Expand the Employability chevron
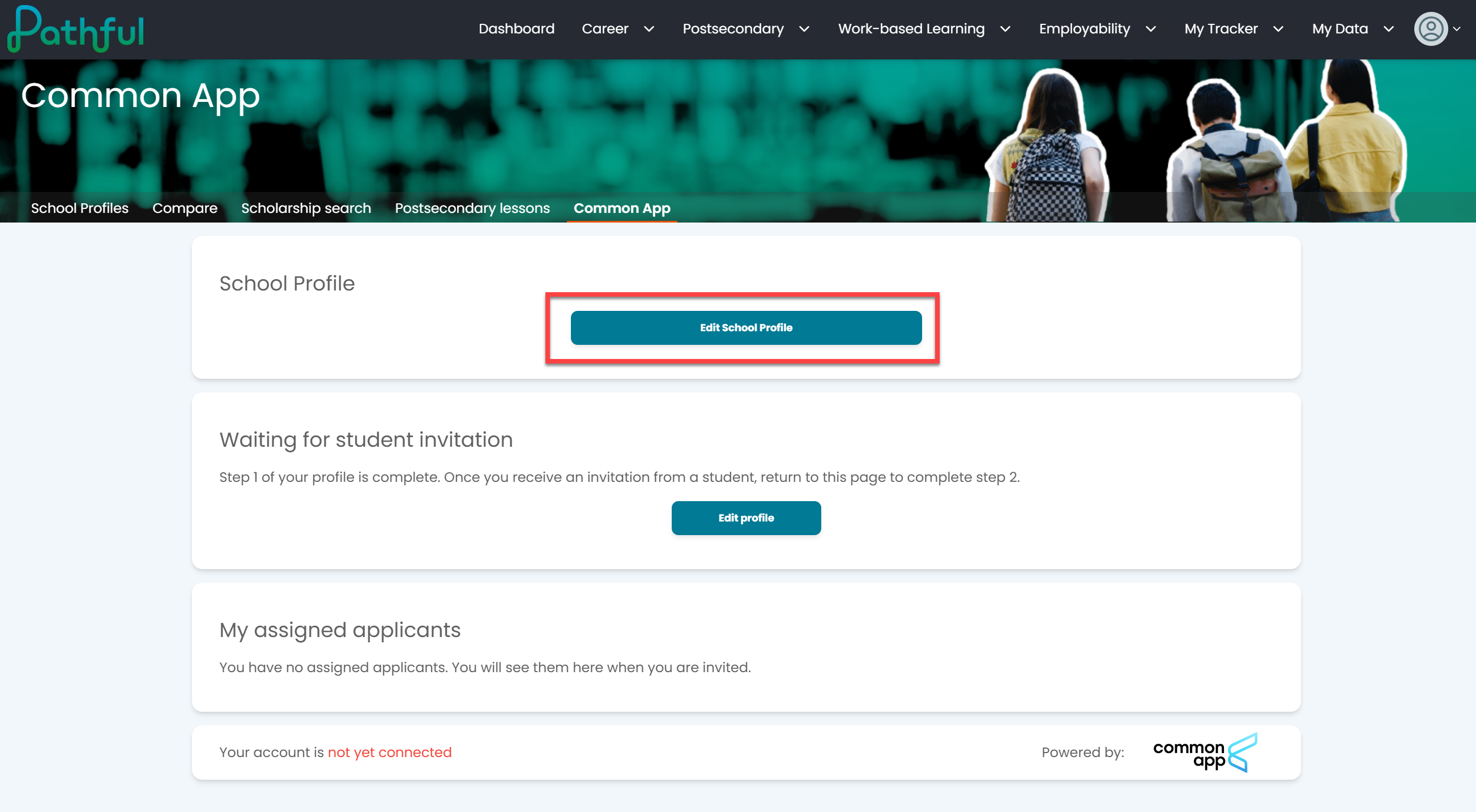 tap(1150, 29)
